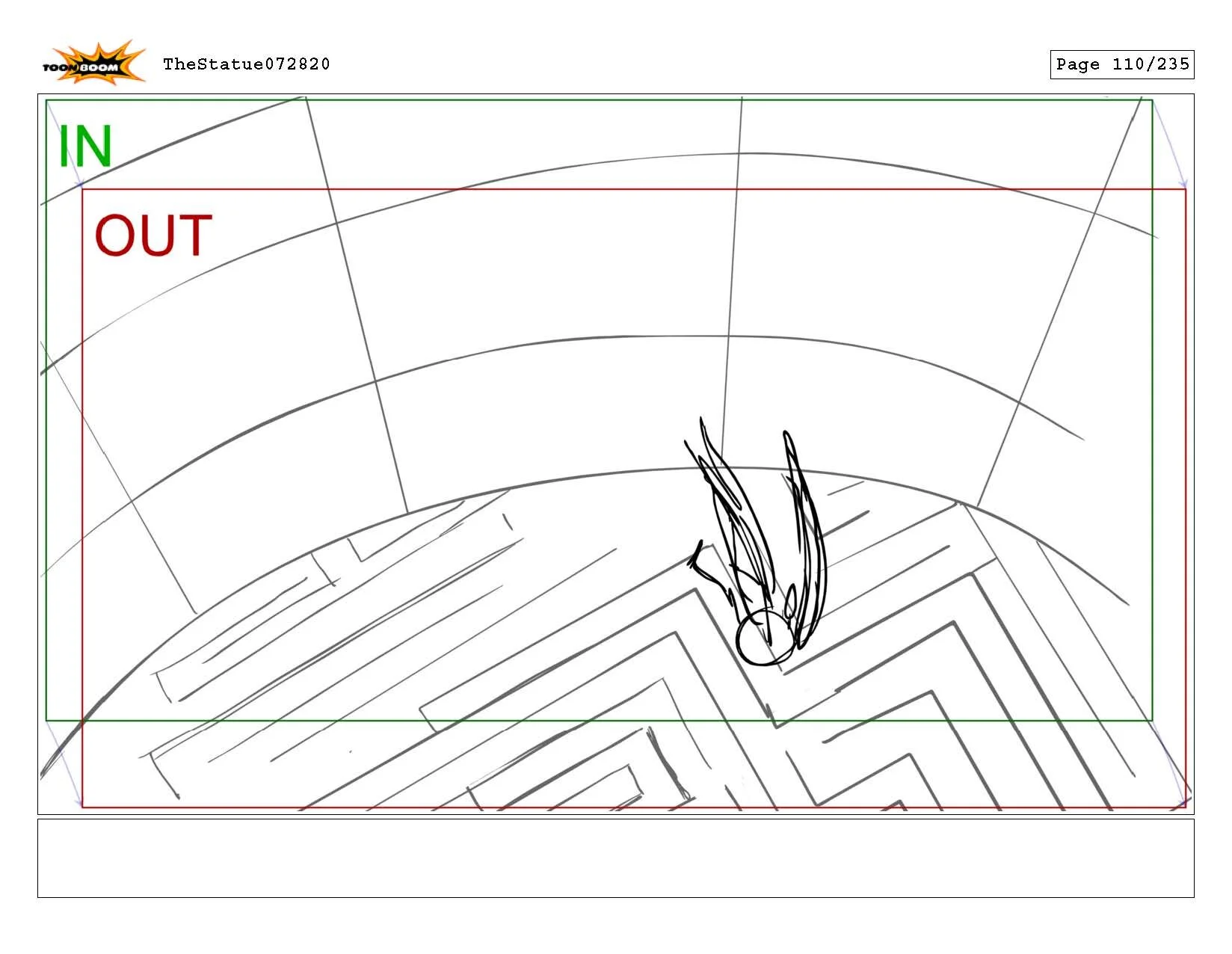Click the empty caption box below the panel
The image size is (1232, 954).
point(615,858)
